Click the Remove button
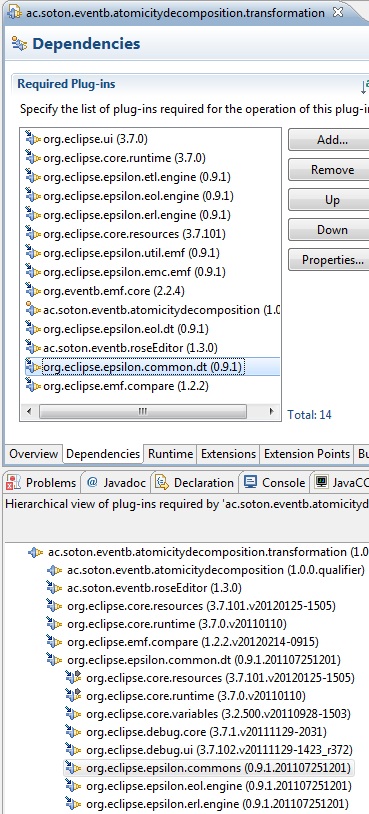 pos(330,170)
